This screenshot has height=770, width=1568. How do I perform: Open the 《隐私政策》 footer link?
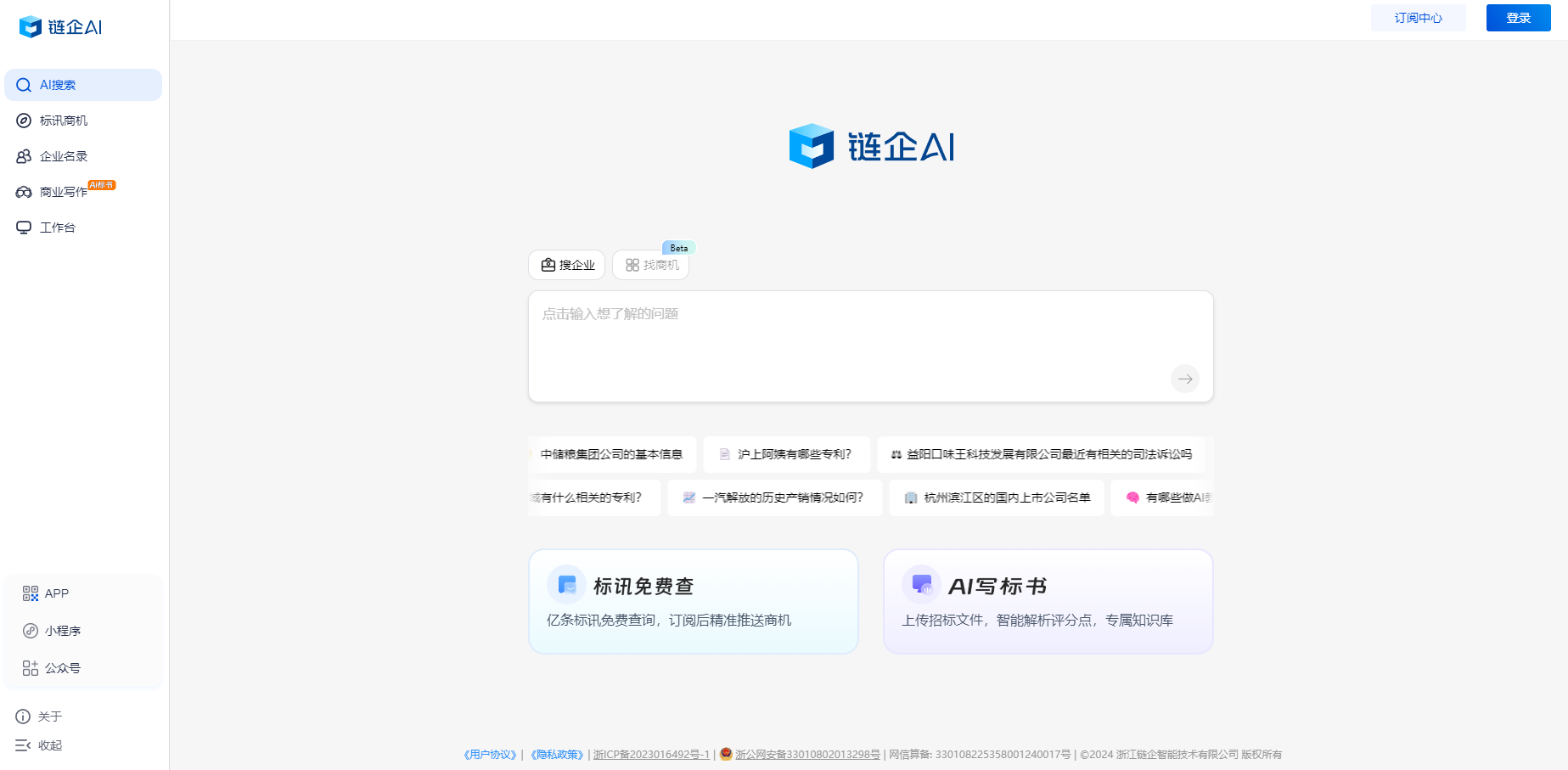557,755
